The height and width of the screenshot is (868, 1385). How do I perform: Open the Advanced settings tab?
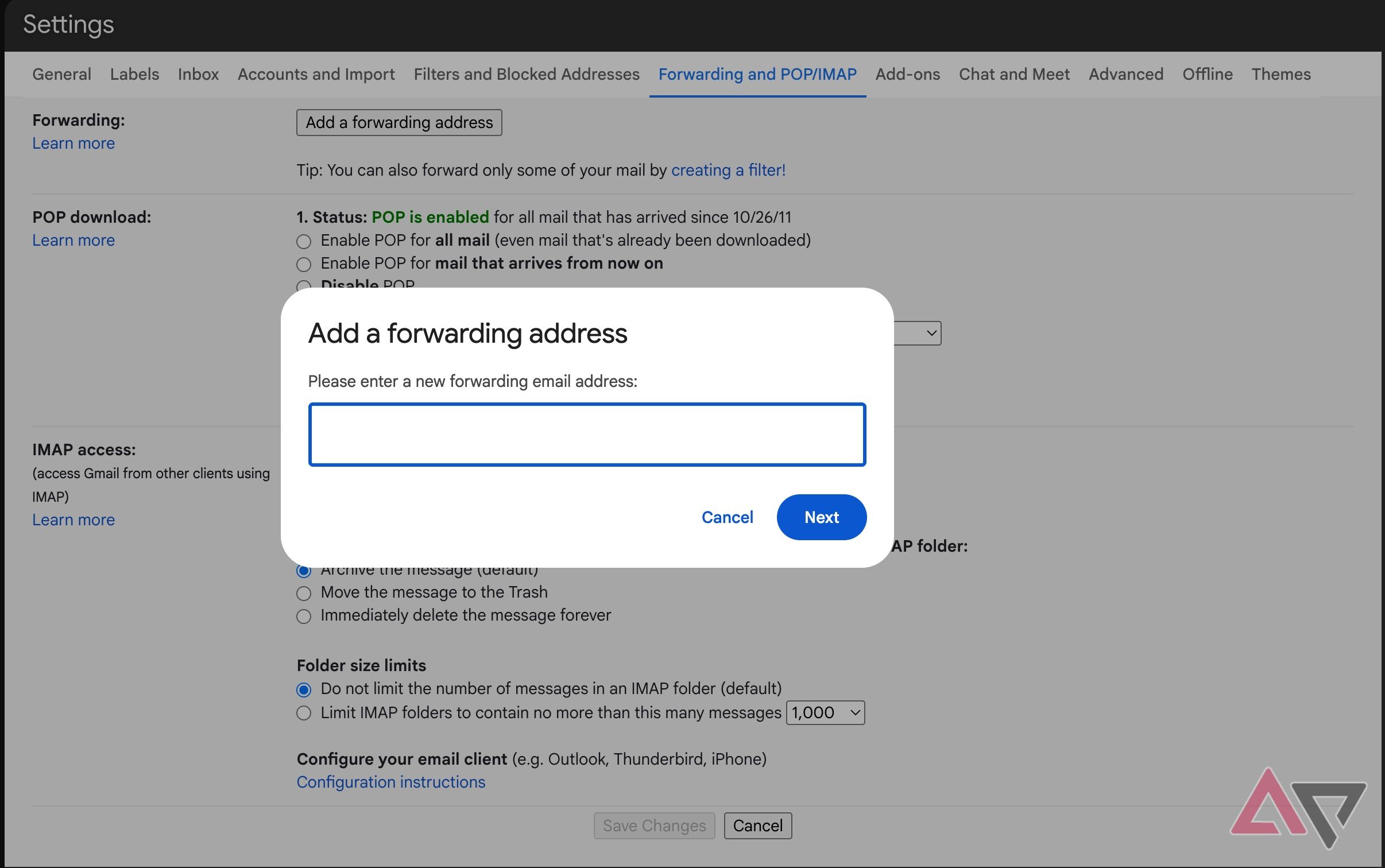pyautogui.click(x=1125, y=74)
